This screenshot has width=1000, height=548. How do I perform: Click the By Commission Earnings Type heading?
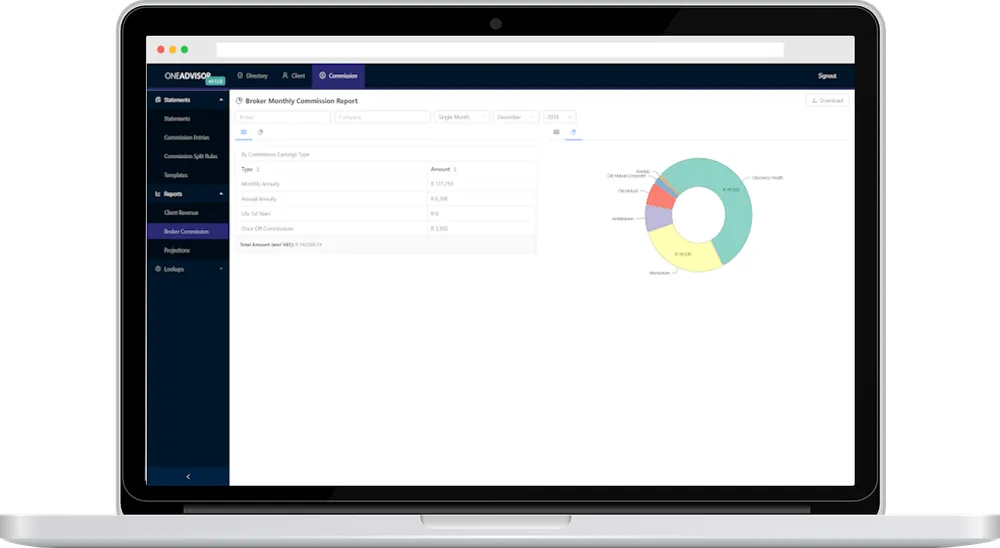(275, 154)
